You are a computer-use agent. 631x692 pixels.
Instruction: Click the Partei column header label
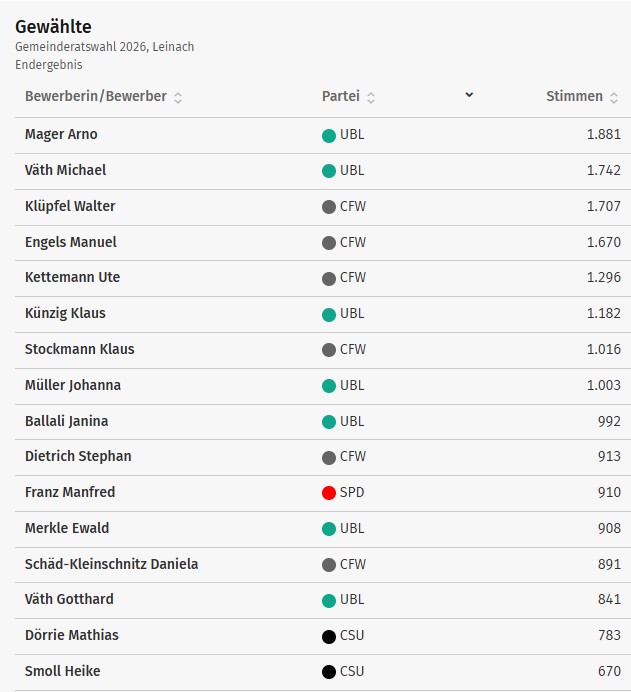340,97
